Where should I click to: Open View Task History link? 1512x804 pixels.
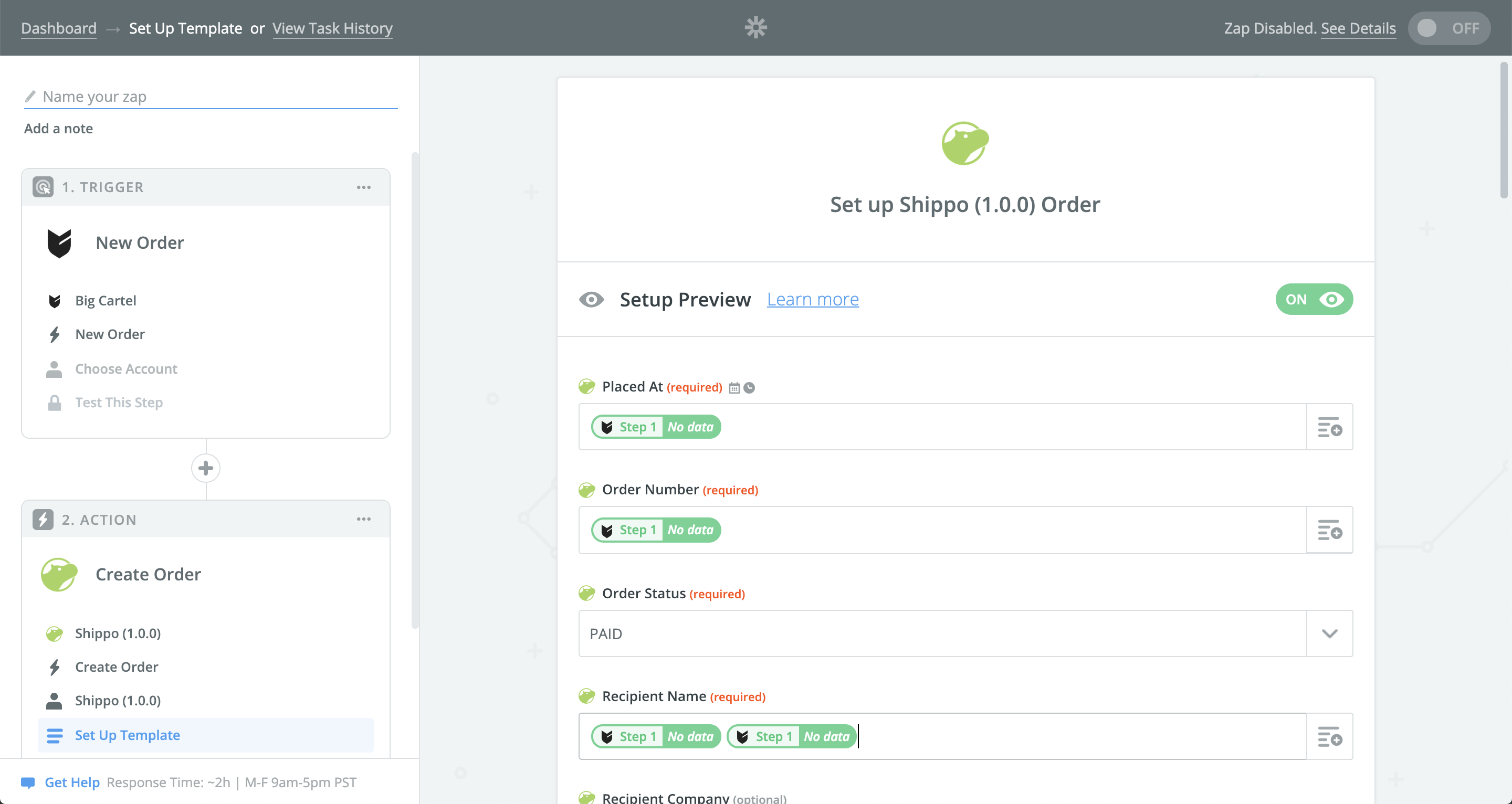[332, 28]
